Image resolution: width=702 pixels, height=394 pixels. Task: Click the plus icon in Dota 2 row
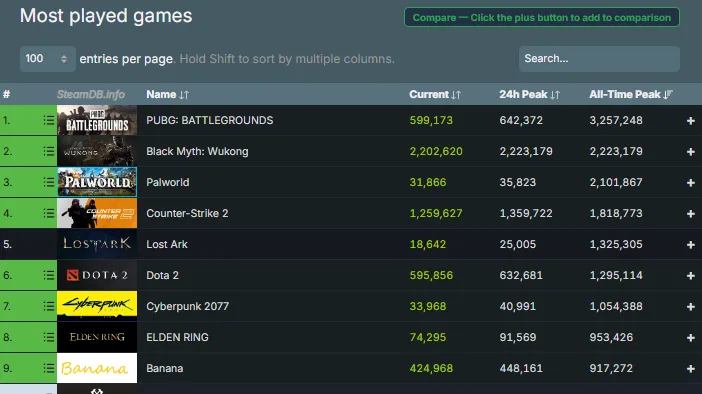(690, 275)
